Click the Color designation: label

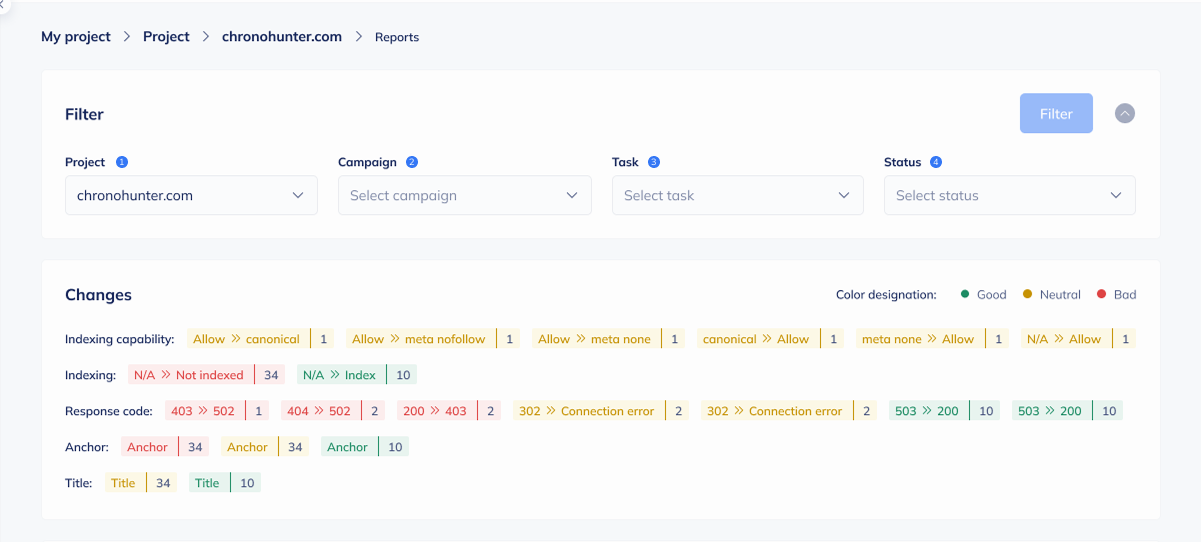tap(886, 295)
